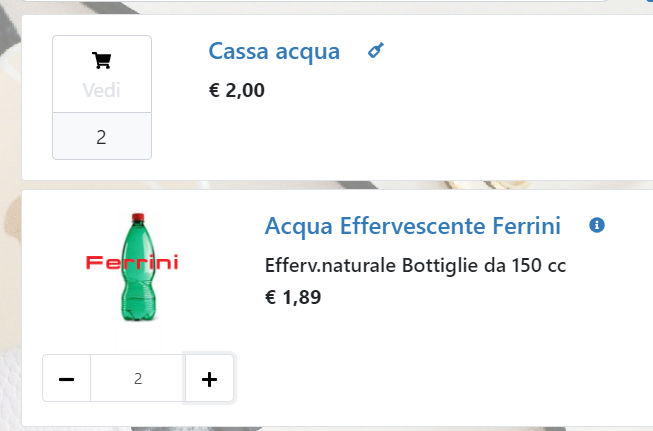Click the red cap of the Ferrini bottle
Viewport: 653px width, 431px height.
[137, 217]
